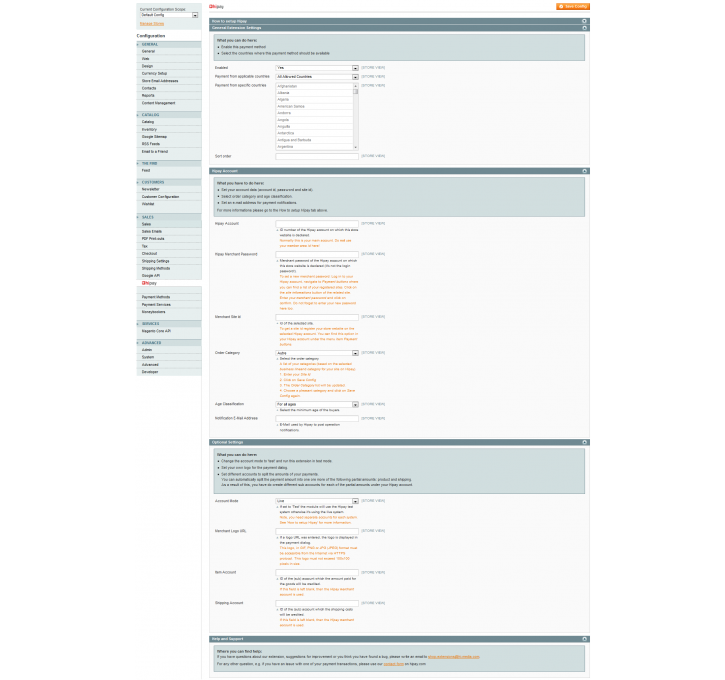725x680 pixels.
Task: Click the support email address link
Action: click(454, 656)
